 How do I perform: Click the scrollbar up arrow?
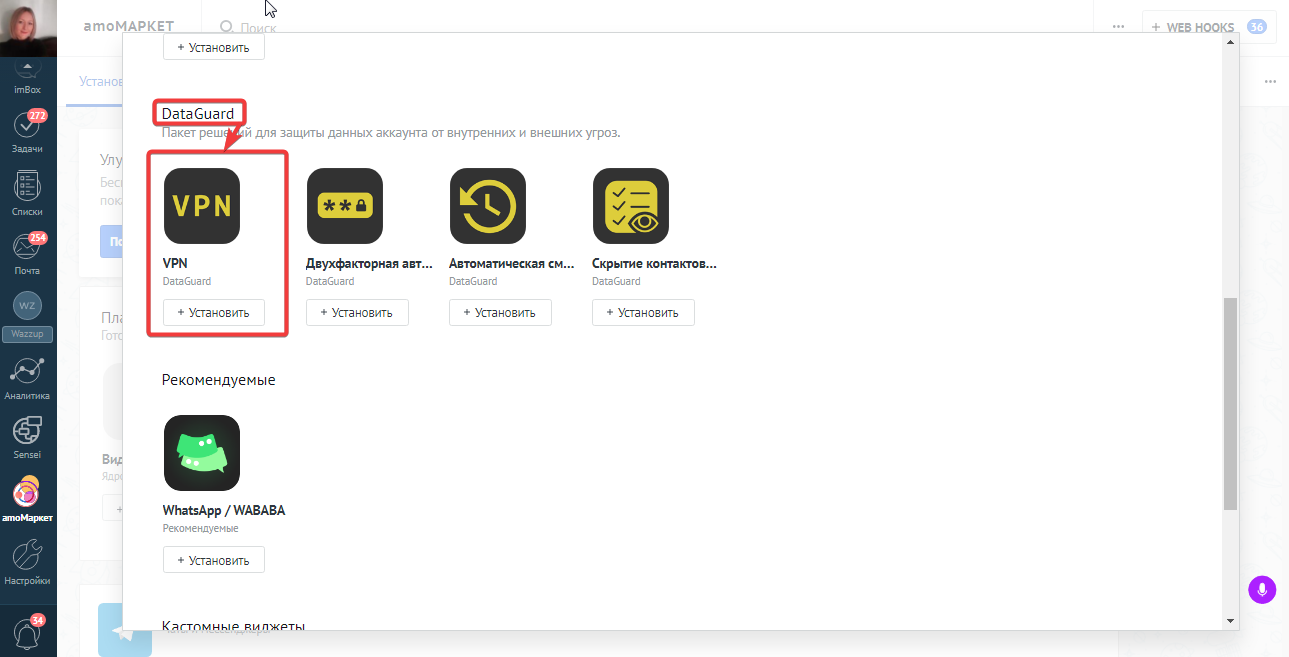1230,42
